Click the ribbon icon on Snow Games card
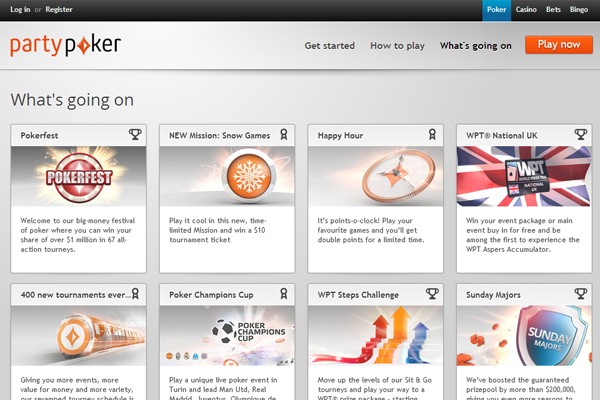This screenshot has width=600, height=400. [284, 134]
